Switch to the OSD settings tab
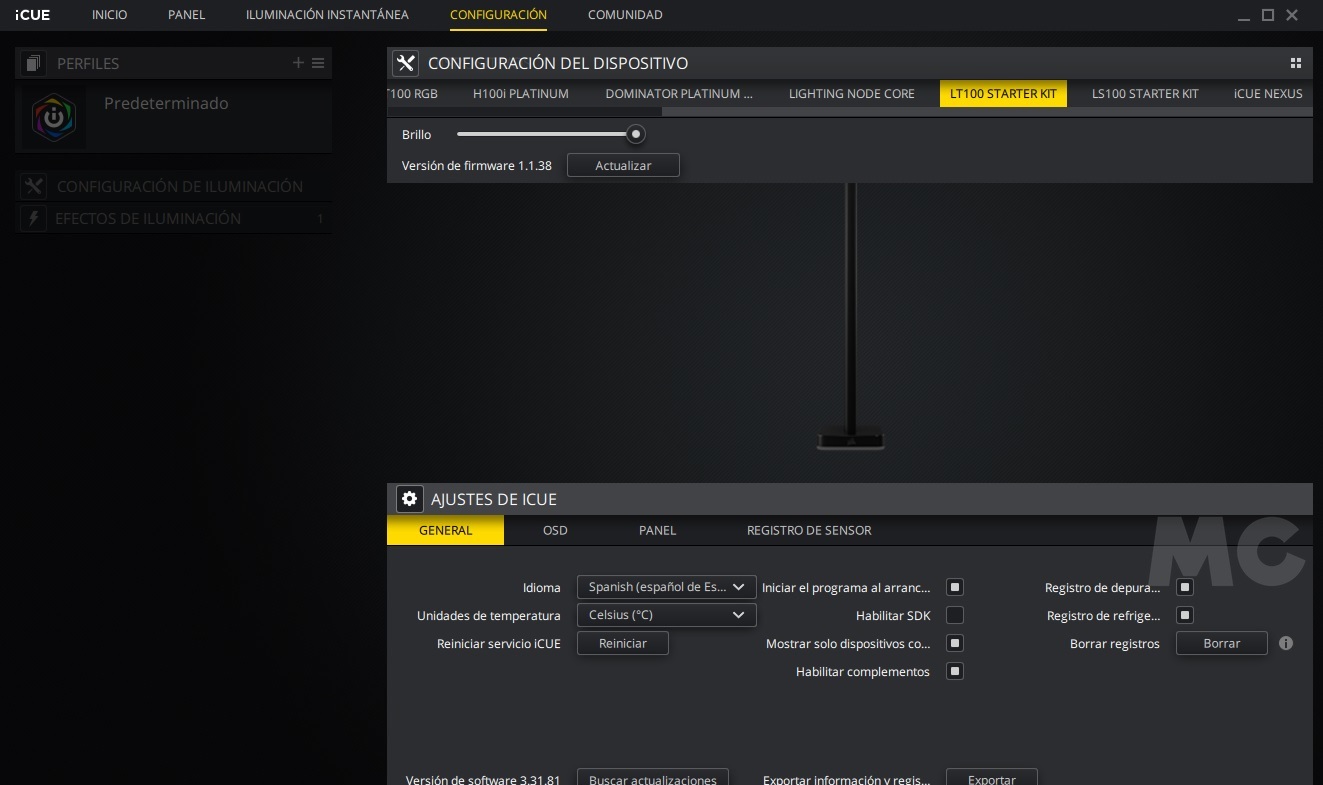 (555, 530)
